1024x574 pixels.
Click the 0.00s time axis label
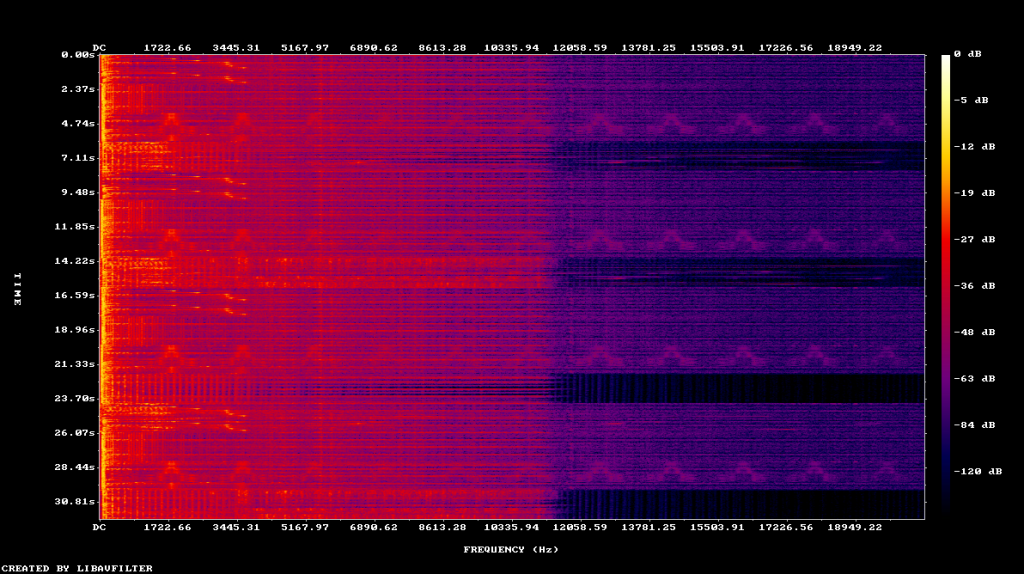[x=78, y=55]
